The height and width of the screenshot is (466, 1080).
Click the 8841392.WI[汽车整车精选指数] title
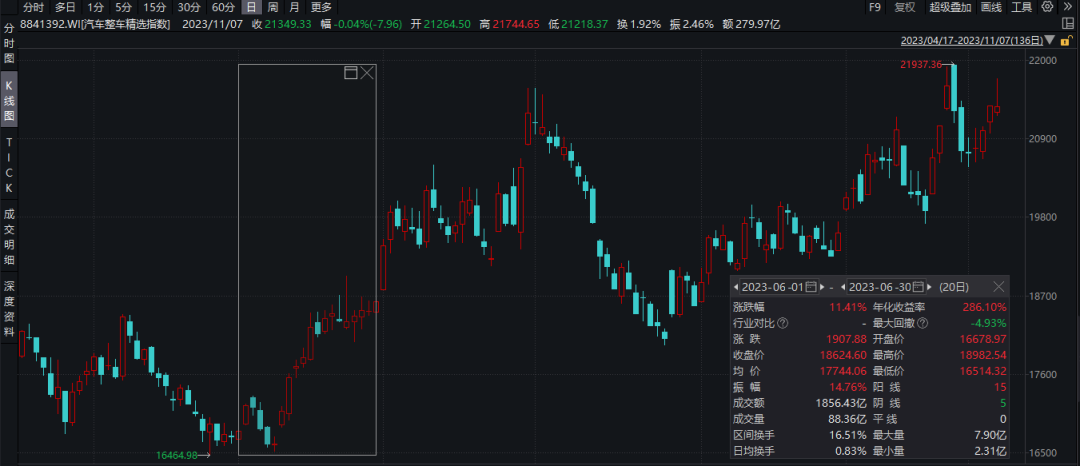coord(96,24)
